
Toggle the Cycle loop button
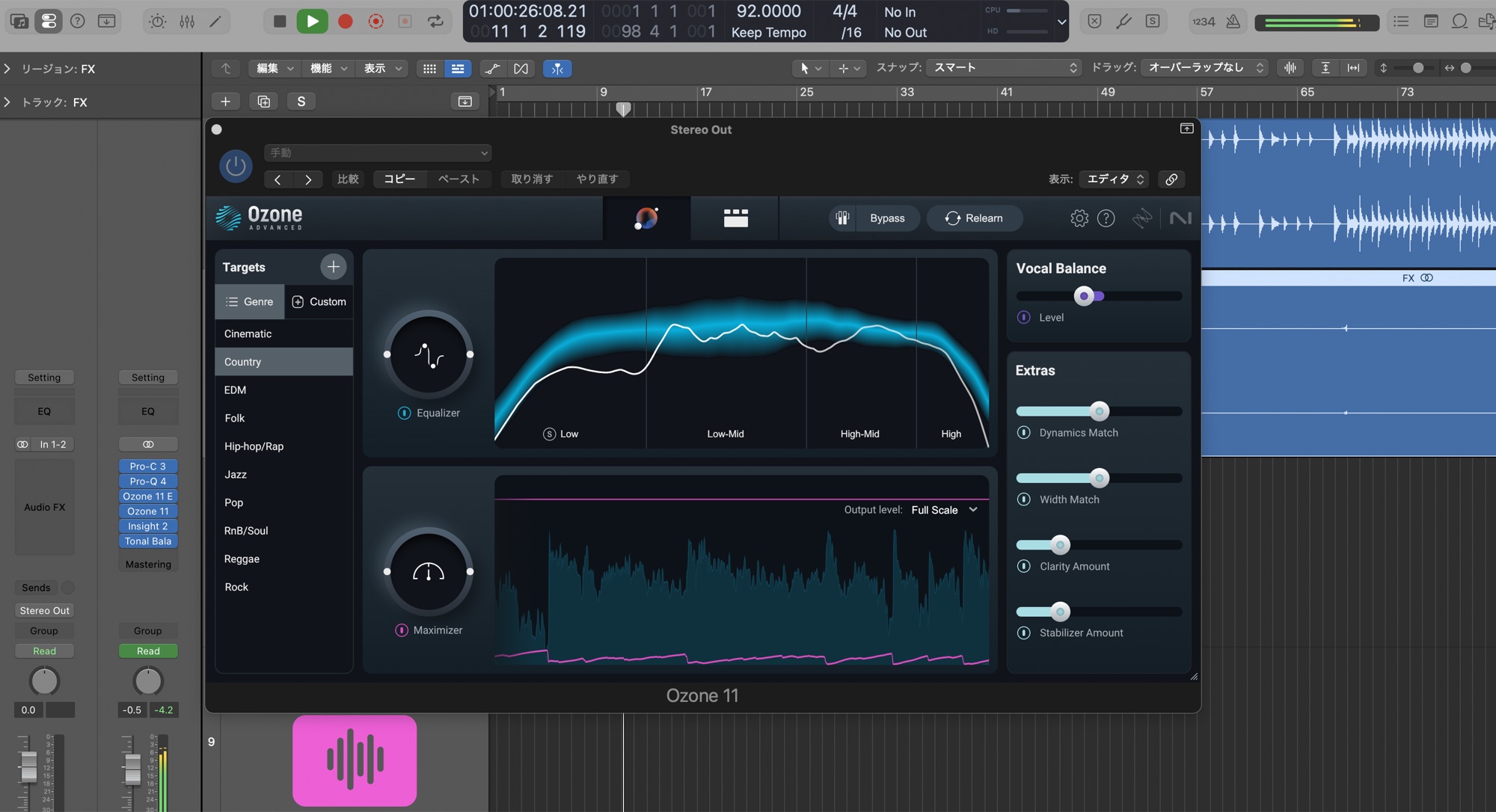click(435, 21)
